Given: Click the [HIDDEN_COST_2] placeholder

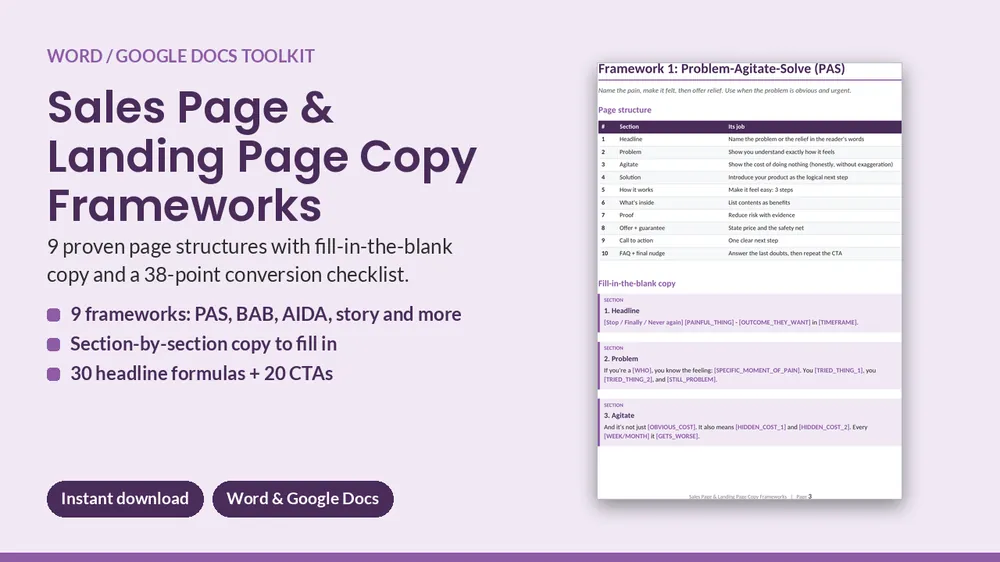Looking at the screenshot, I should point(824,427).
